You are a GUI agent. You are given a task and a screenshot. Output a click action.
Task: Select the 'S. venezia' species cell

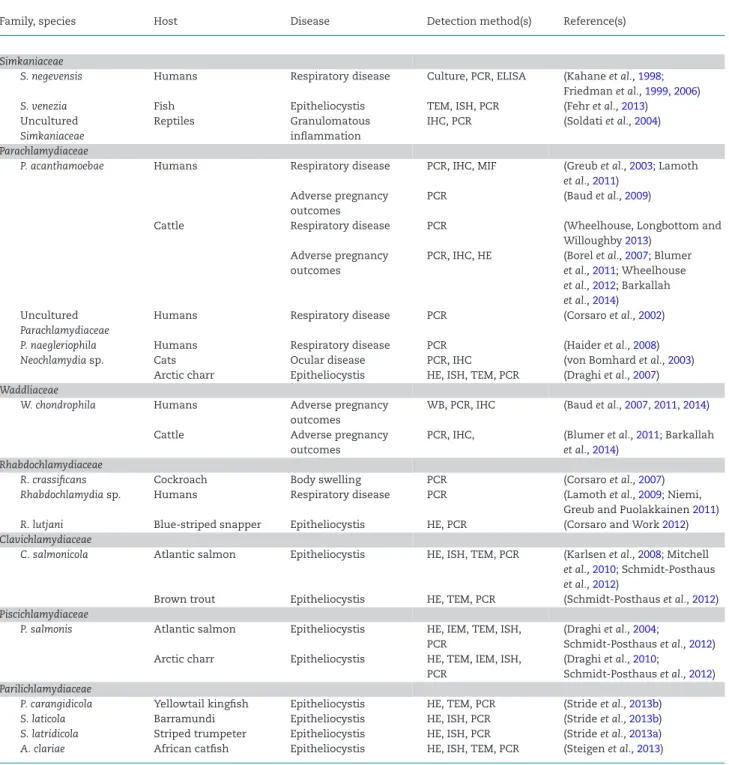coord(43,106)
